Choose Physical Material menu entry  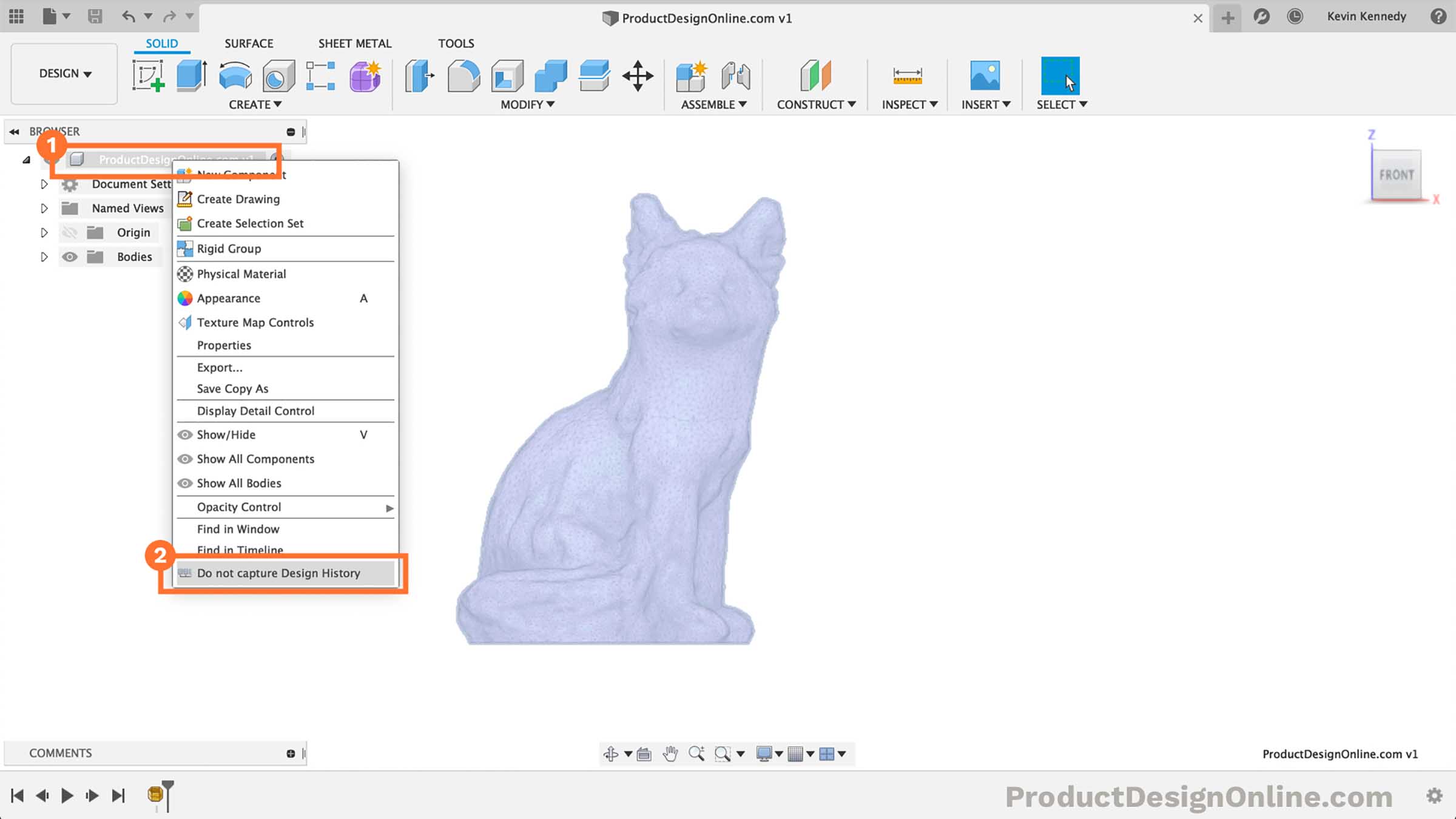coord(285,274)
